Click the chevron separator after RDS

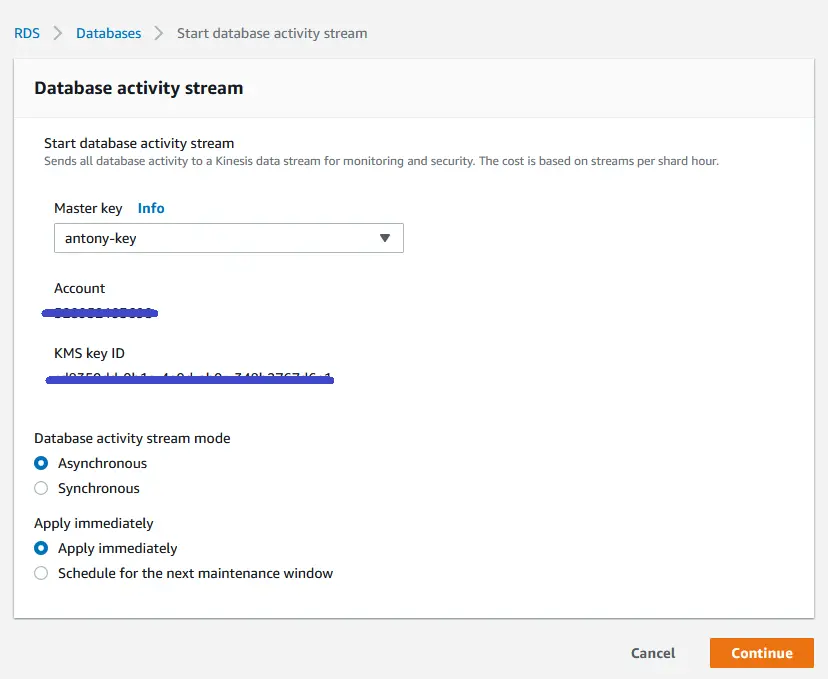pyautogui.click(x=58, y=33)
